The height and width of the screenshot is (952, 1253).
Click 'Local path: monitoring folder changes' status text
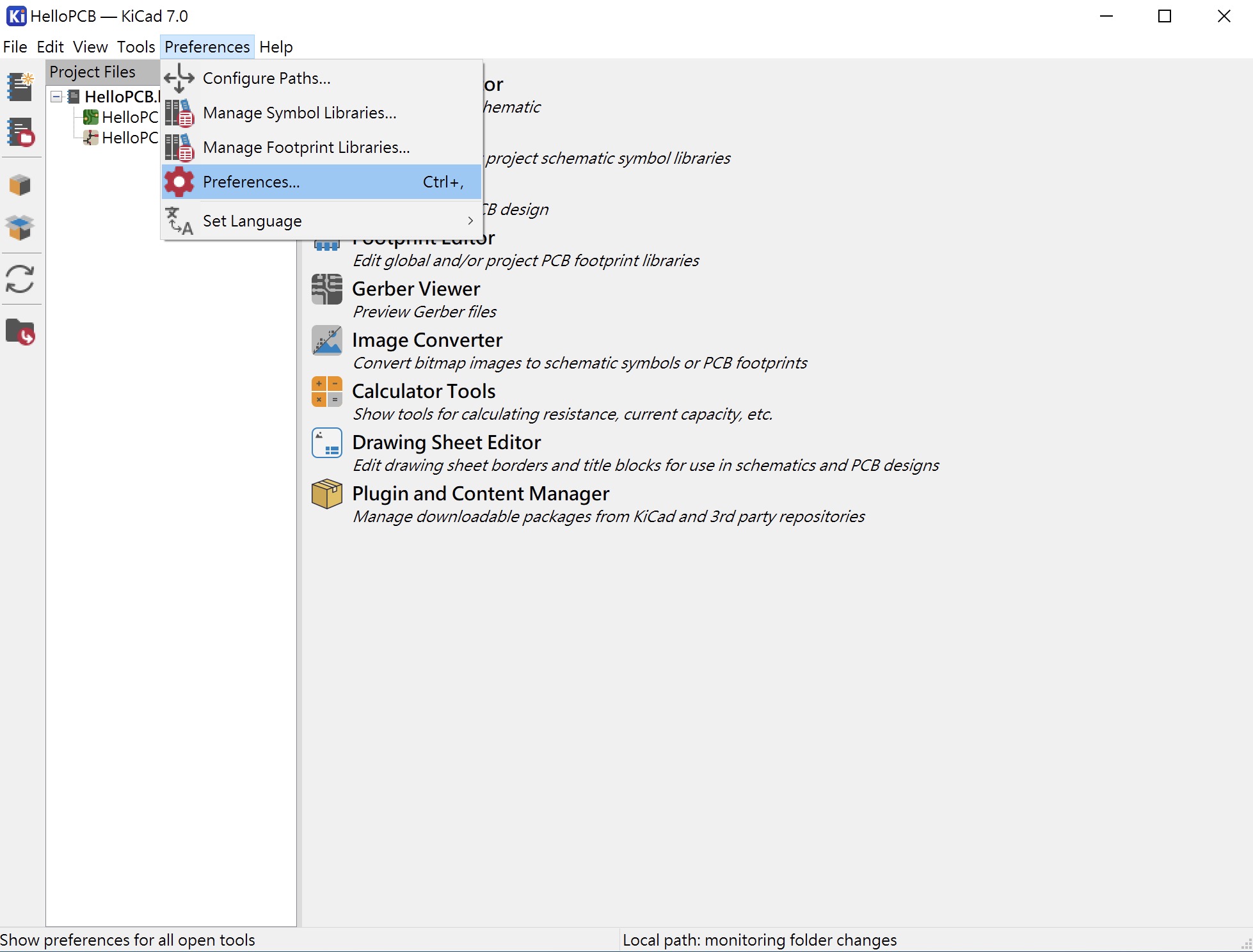point(760,940)
